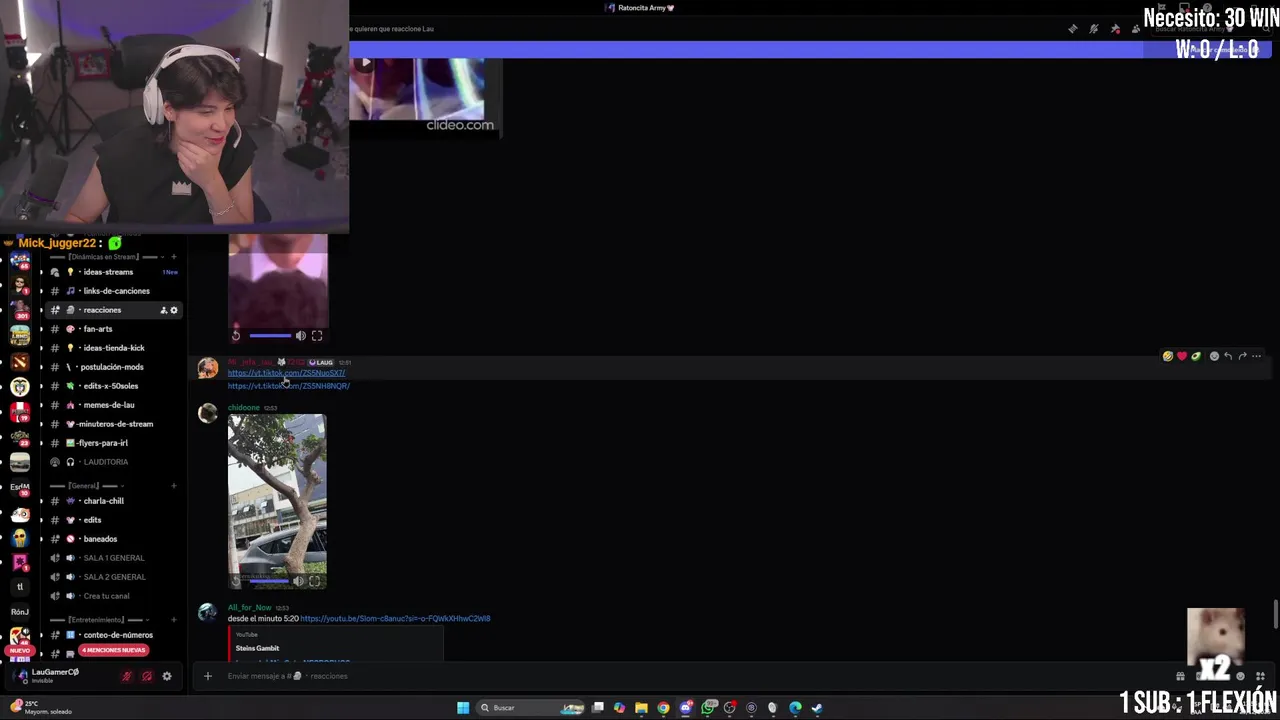
Task: Click the attach file plus button
Action: 208,676
